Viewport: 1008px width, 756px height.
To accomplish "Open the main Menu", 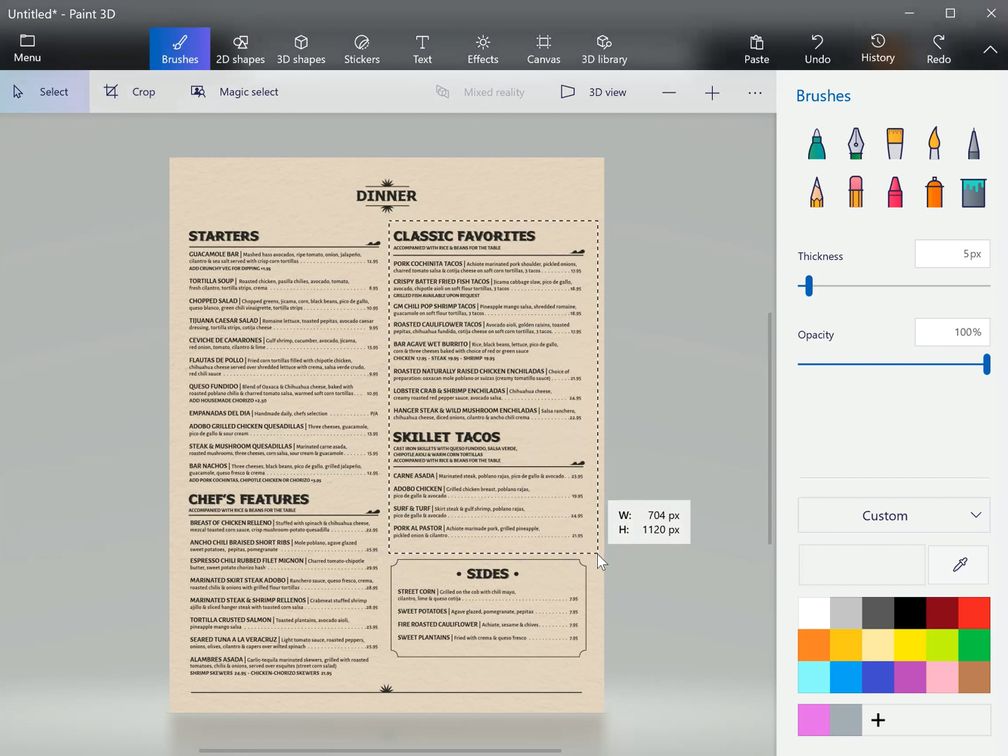I will (x=27, y=48).
